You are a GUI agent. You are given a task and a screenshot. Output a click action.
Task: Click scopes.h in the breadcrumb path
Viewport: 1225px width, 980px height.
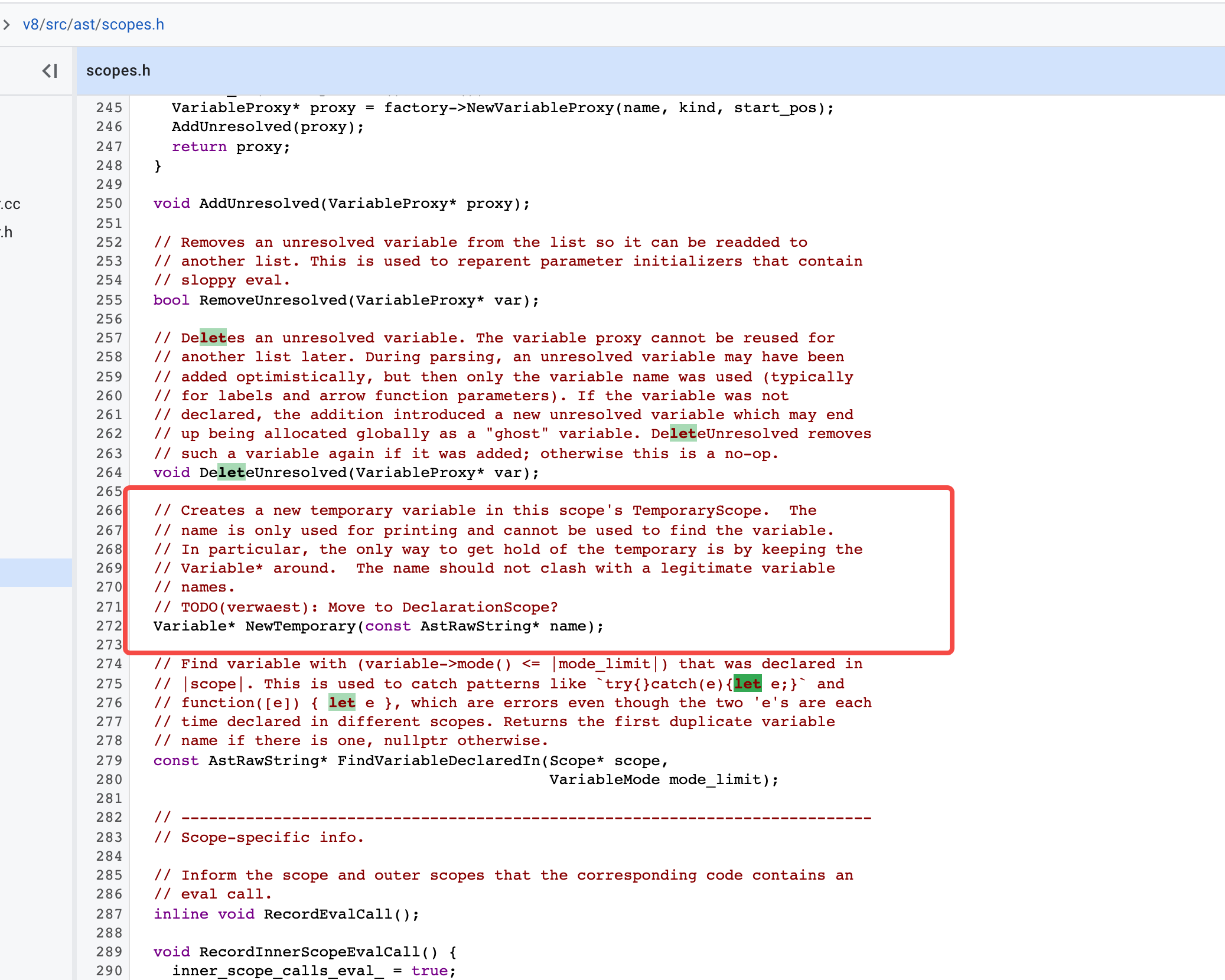[133, 24]
